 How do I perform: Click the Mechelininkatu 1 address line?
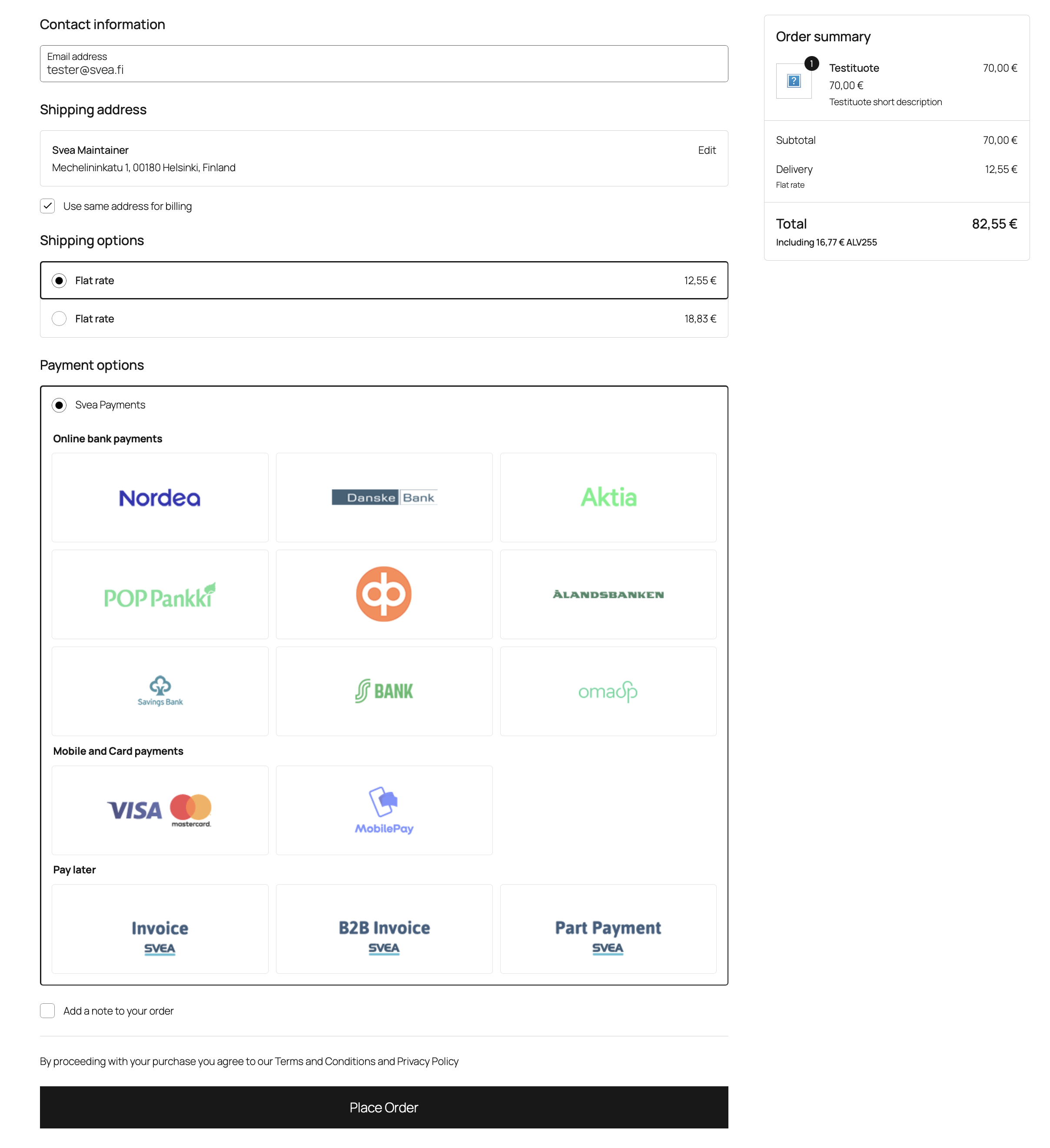coord(143,168)
